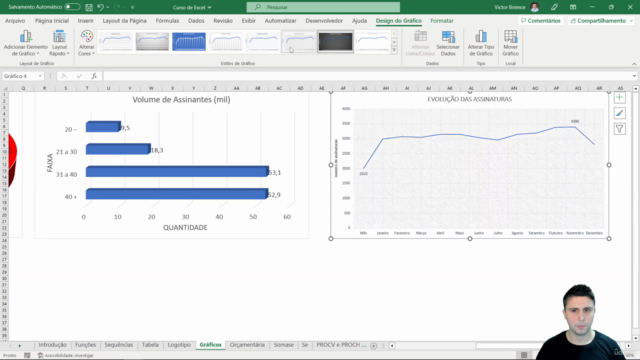Open the Introdução sheet tab

[52, 345]
